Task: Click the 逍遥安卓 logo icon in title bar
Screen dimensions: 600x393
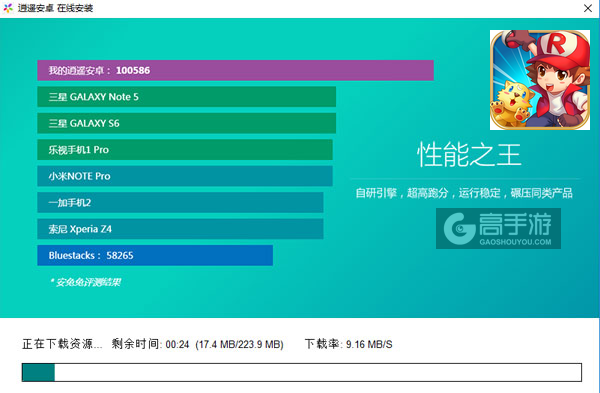Action: tap(8, 8)
